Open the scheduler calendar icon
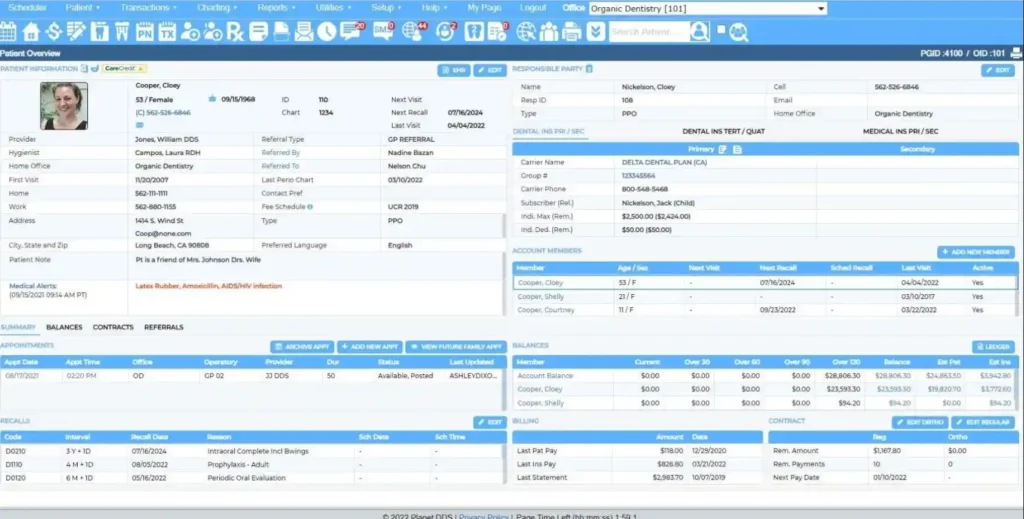This screenshot has height=519, width=1024. (x=8, y=31)
